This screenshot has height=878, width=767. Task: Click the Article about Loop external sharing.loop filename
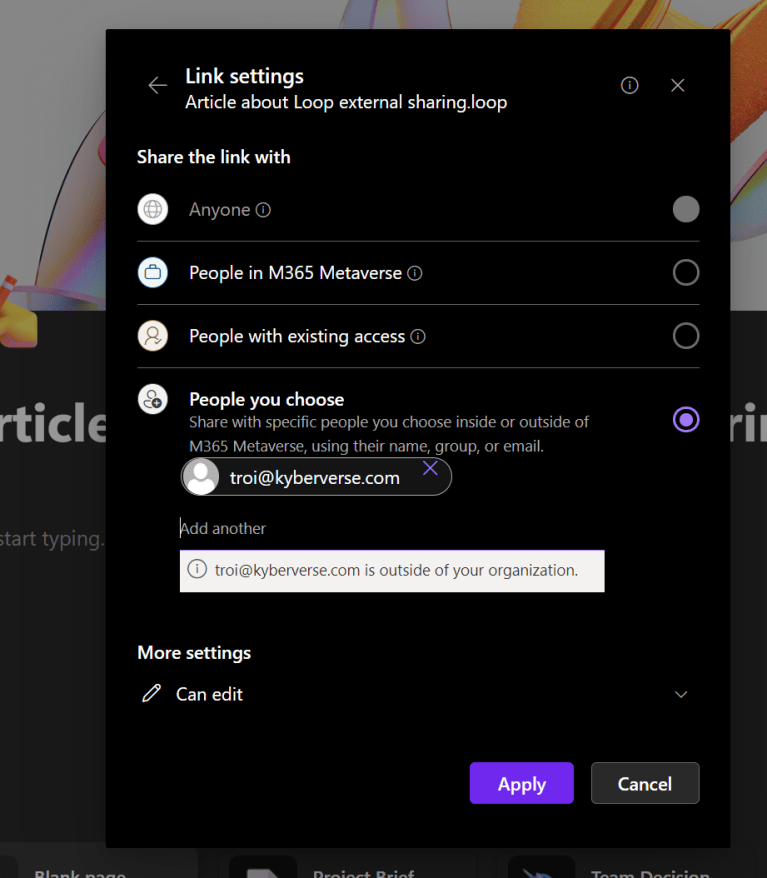tap(346, 102)
